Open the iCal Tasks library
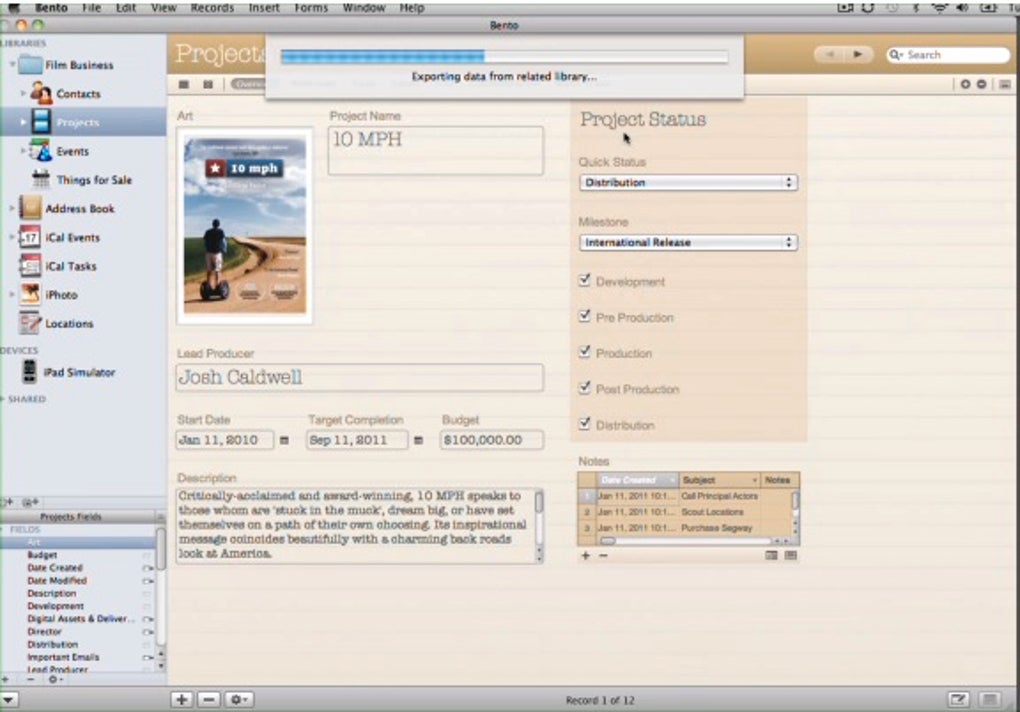1020x712 pixels. click(58, 266)
